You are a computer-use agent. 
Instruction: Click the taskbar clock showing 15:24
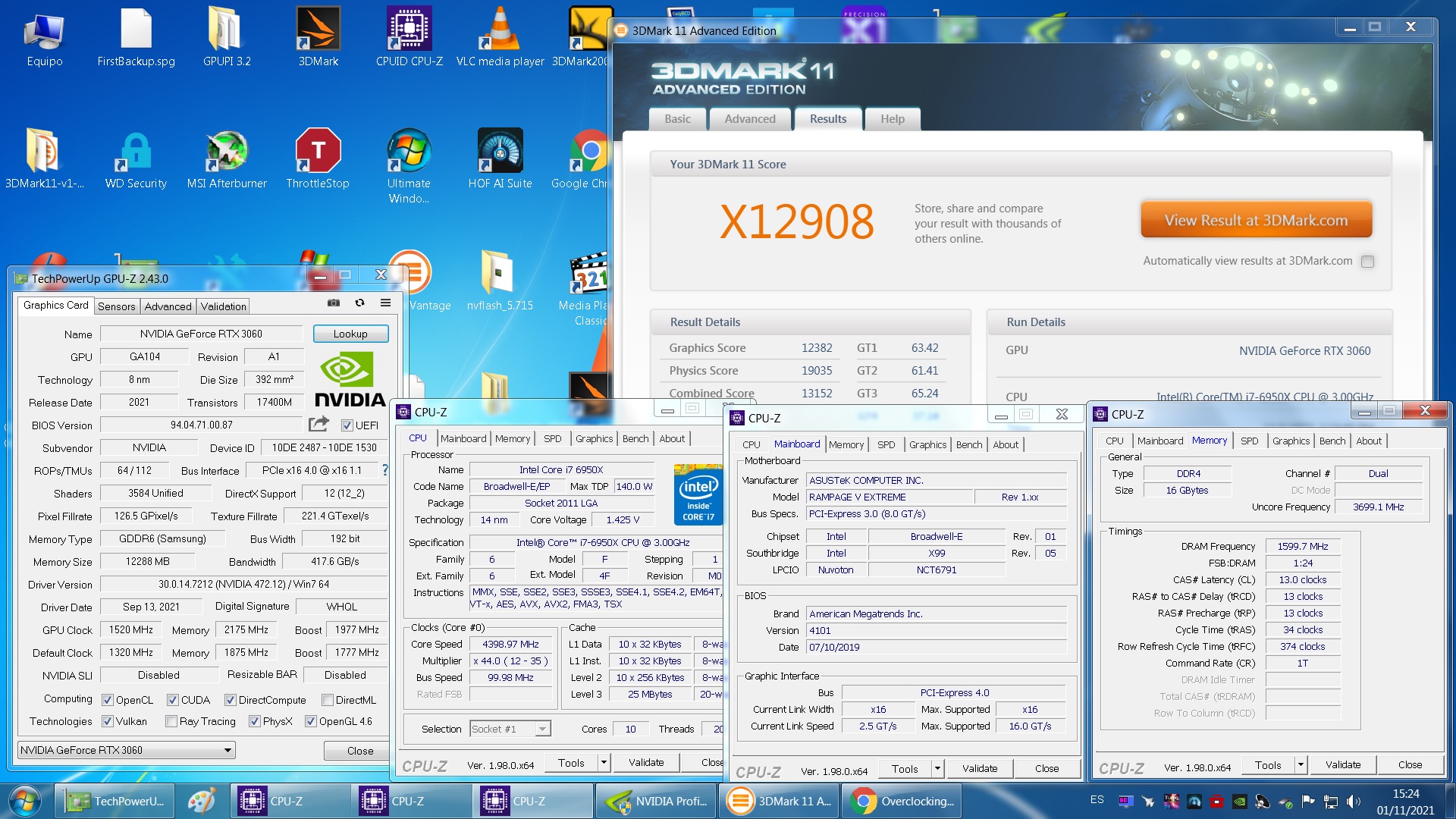click(x=1405, y=802)
